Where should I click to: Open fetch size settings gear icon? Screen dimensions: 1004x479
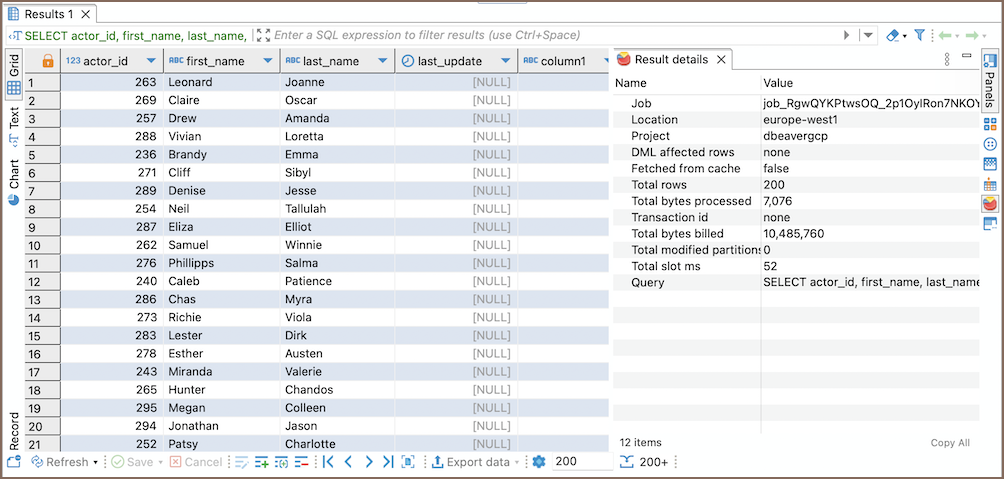tap(539, 462)
